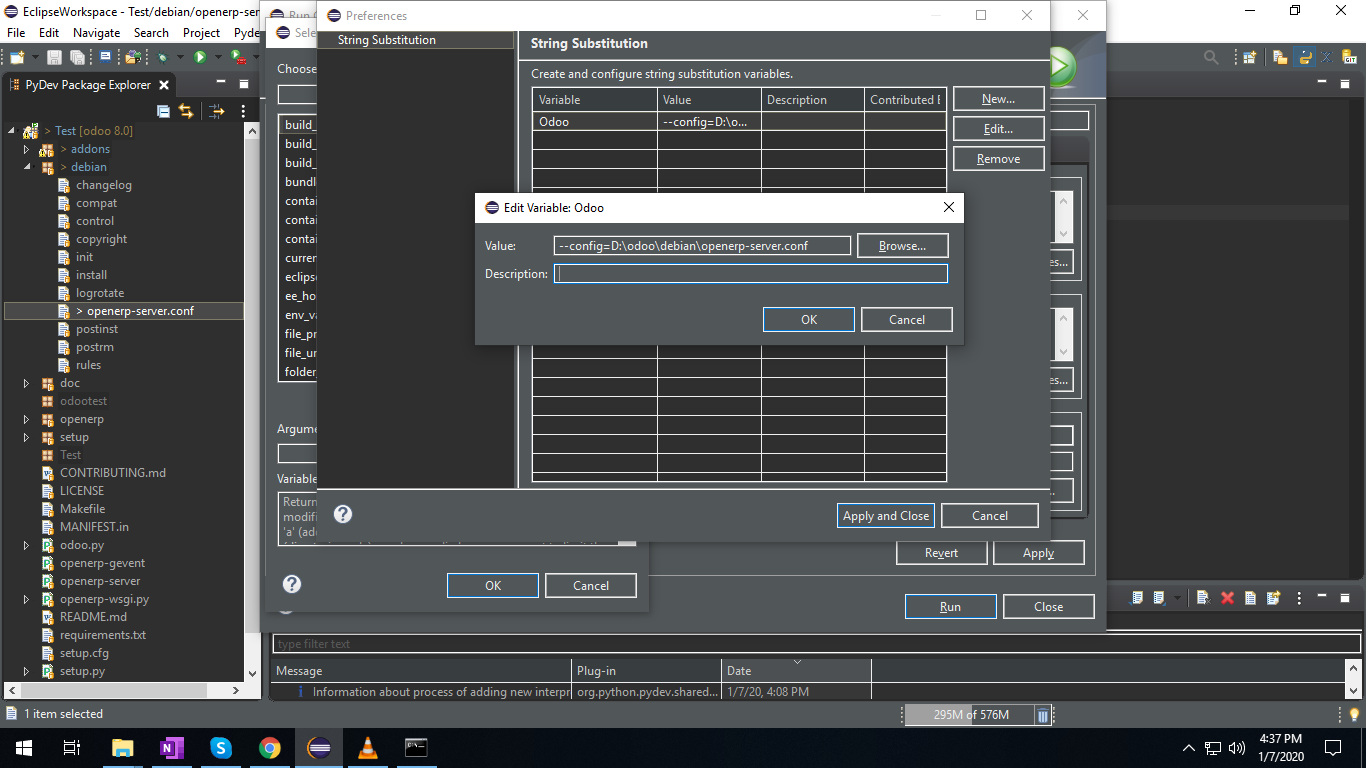Image resolution: width=1366 pixels, height=768 pixels.
Task: Click the Value input field in Edit Variable
Action: click(x=702, y=245)
